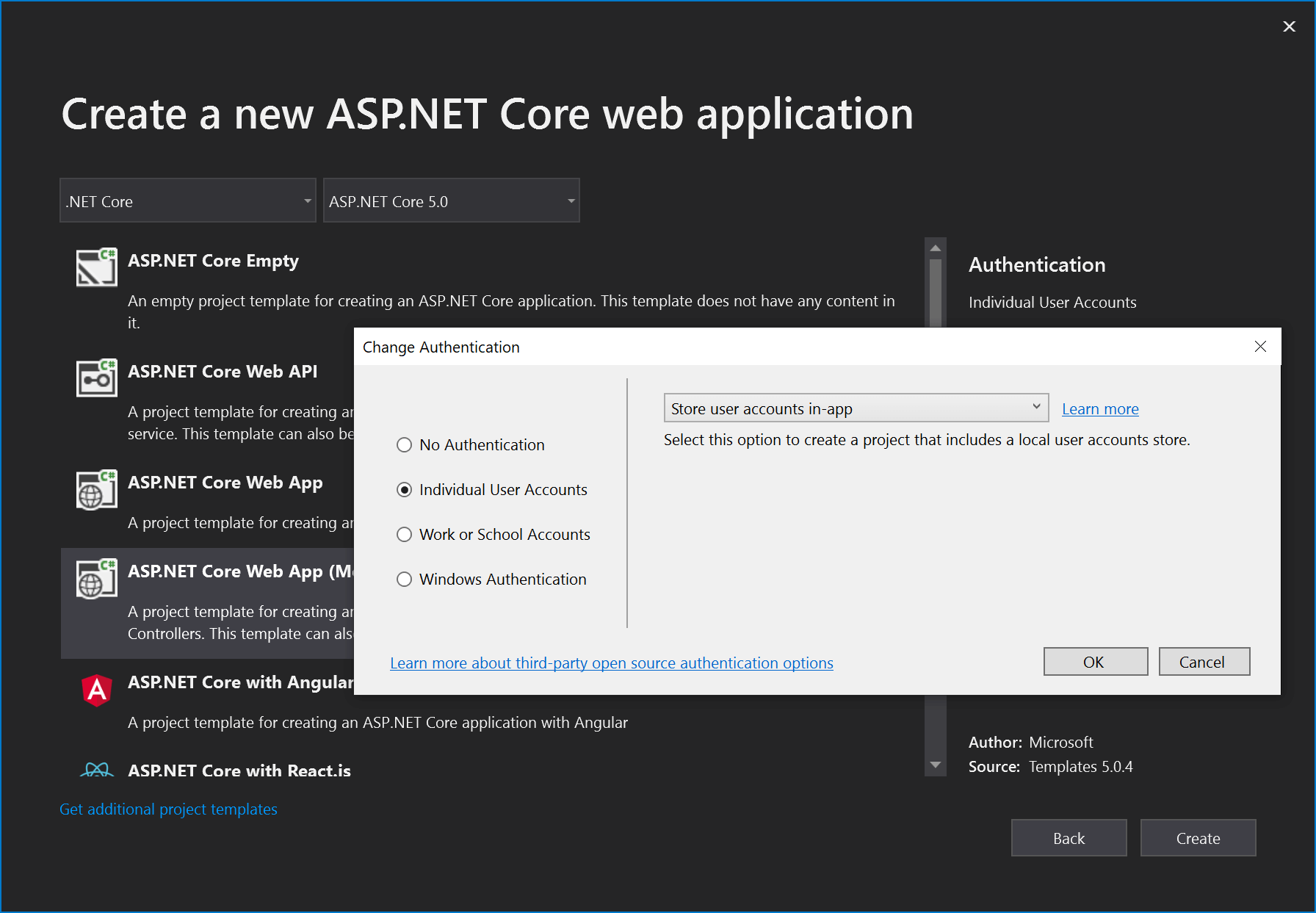Click the scroll up arrow on template list
Screen dimensions: 1316x913
pos(935,248)
